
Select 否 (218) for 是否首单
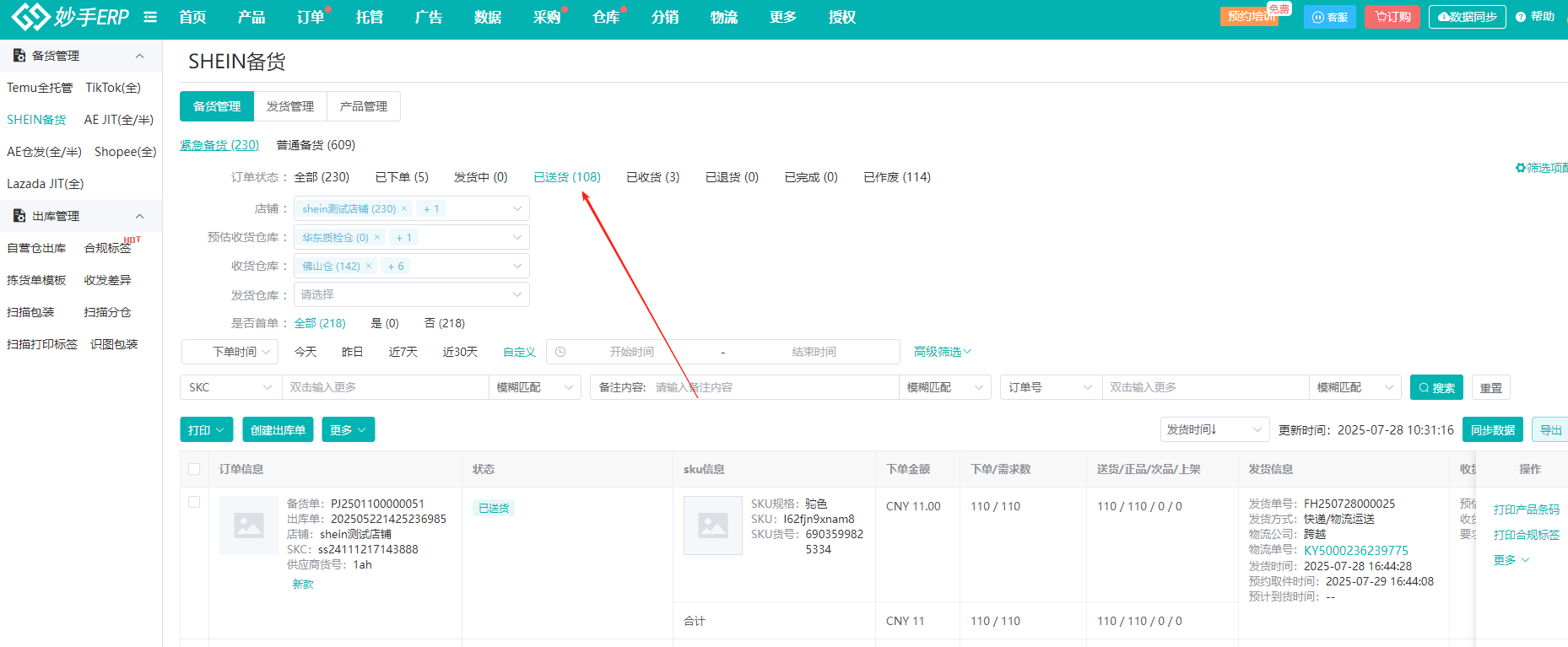pyautogui.click(x=445, y=323)
